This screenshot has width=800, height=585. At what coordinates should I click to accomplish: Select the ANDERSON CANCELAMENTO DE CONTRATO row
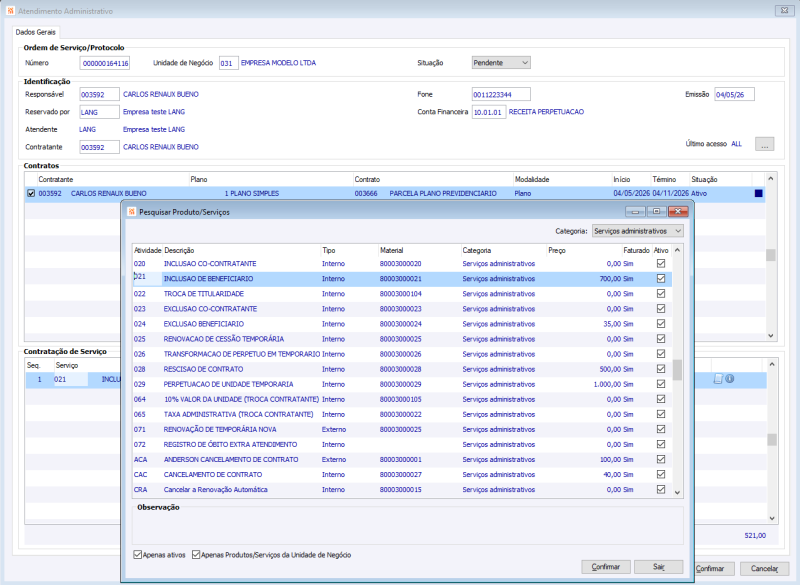point(402,459)
